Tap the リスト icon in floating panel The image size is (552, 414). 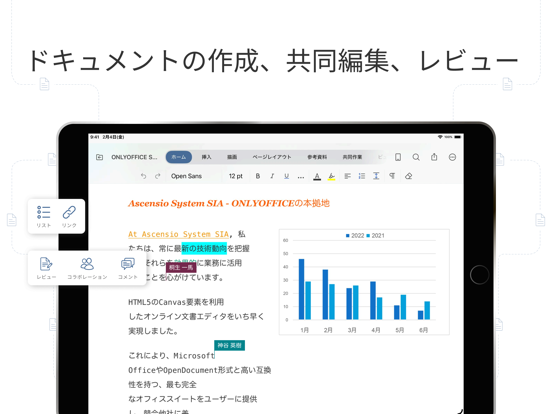tap(44, 216)
